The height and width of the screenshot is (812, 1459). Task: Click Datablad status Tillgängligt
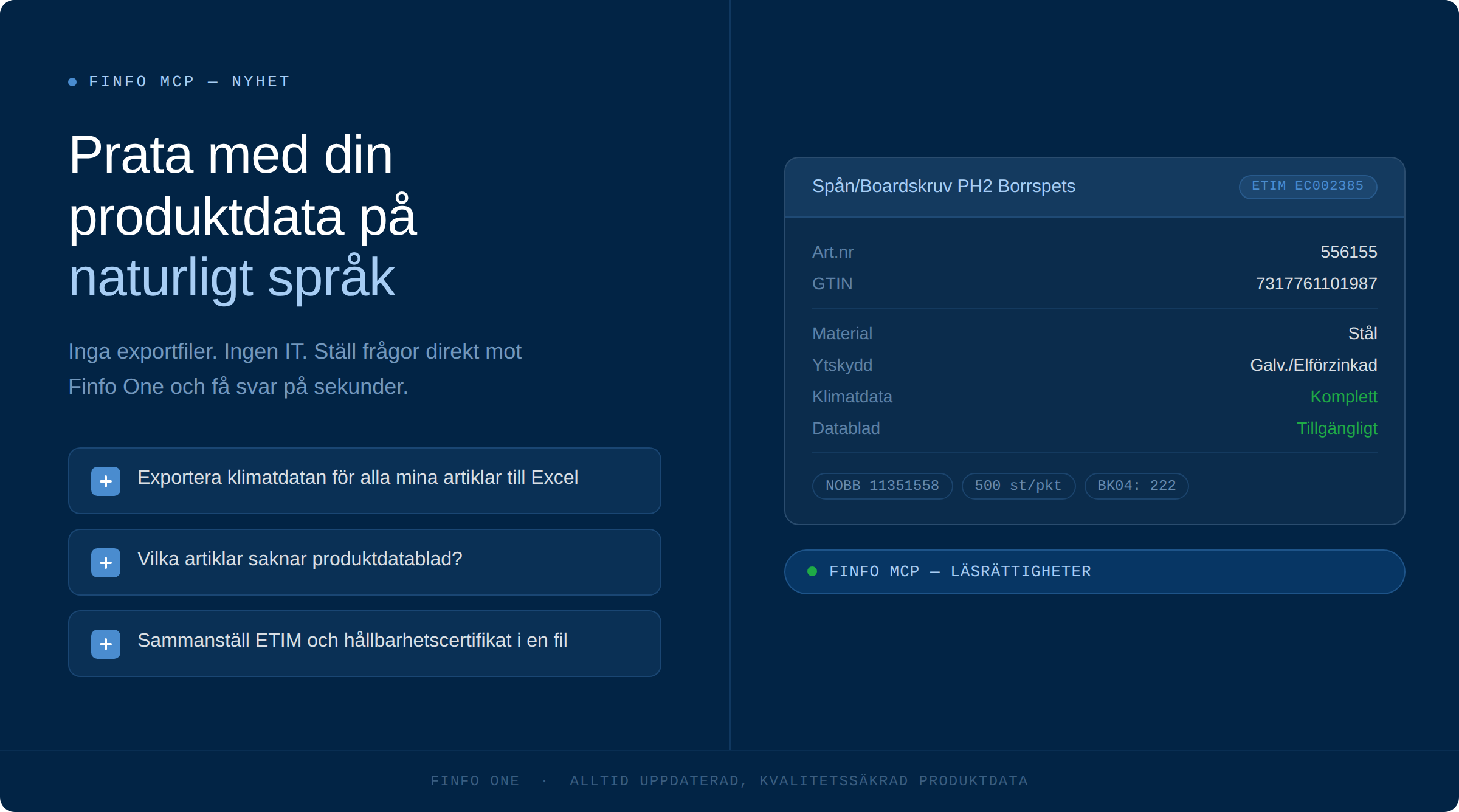(x=1337, y=428)
